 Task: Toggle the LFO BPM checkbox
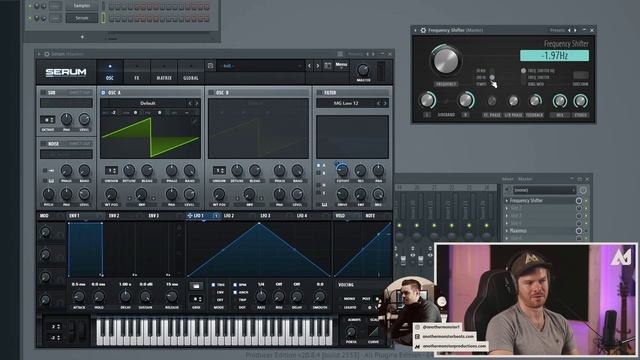pos(235,285)
